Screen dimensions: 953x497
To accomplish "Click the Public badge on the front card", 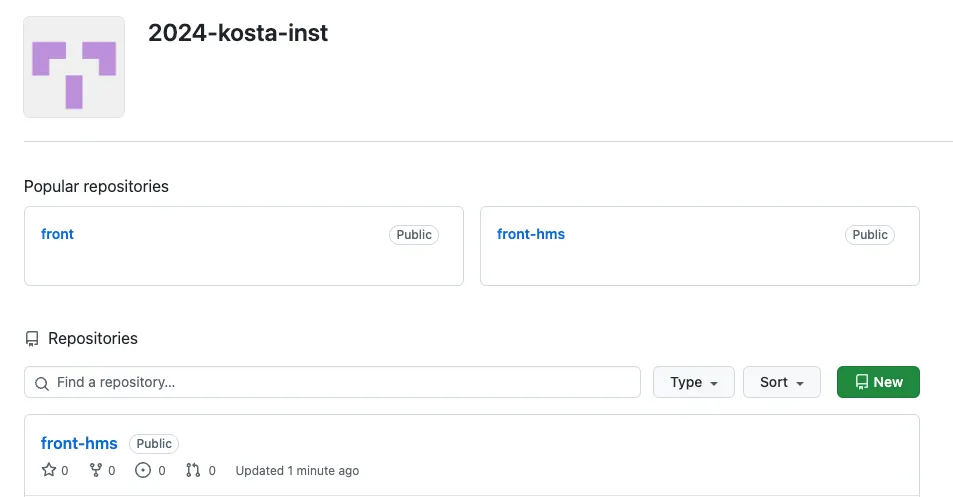I will pyautogui.click(x=414, y=235).
